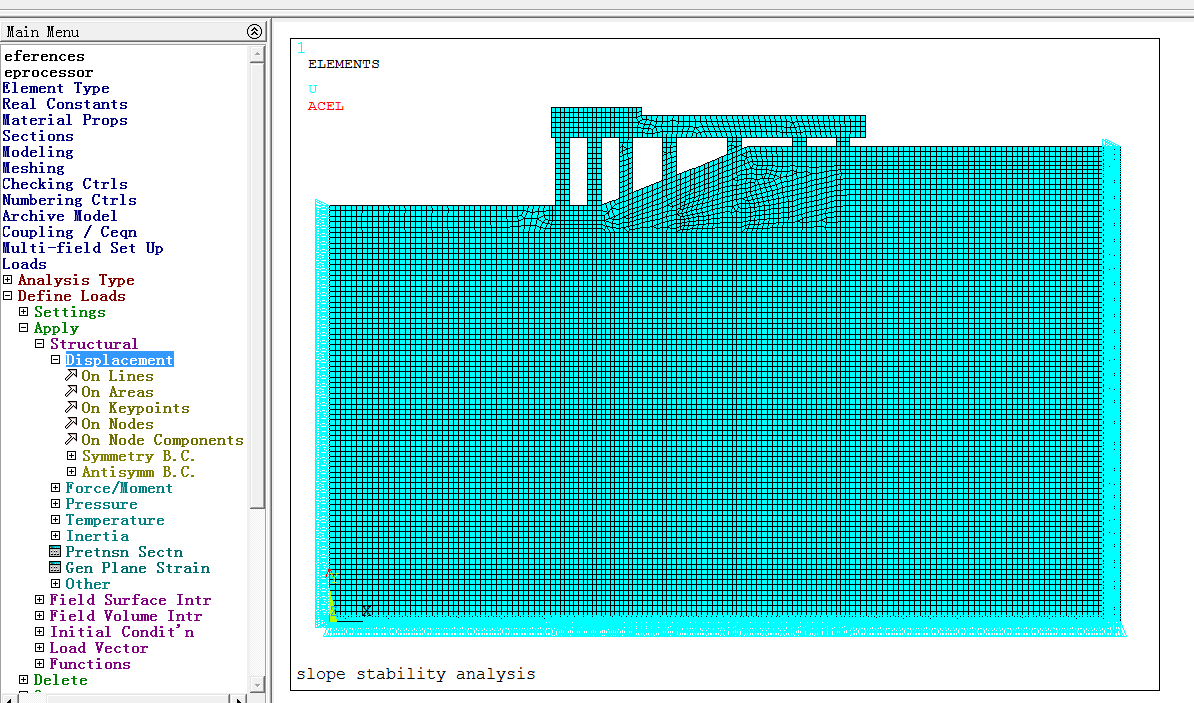Screen dimensions: 1194x703
Task: Expand the Force/Moment load branch
Action: pos(56,488)
